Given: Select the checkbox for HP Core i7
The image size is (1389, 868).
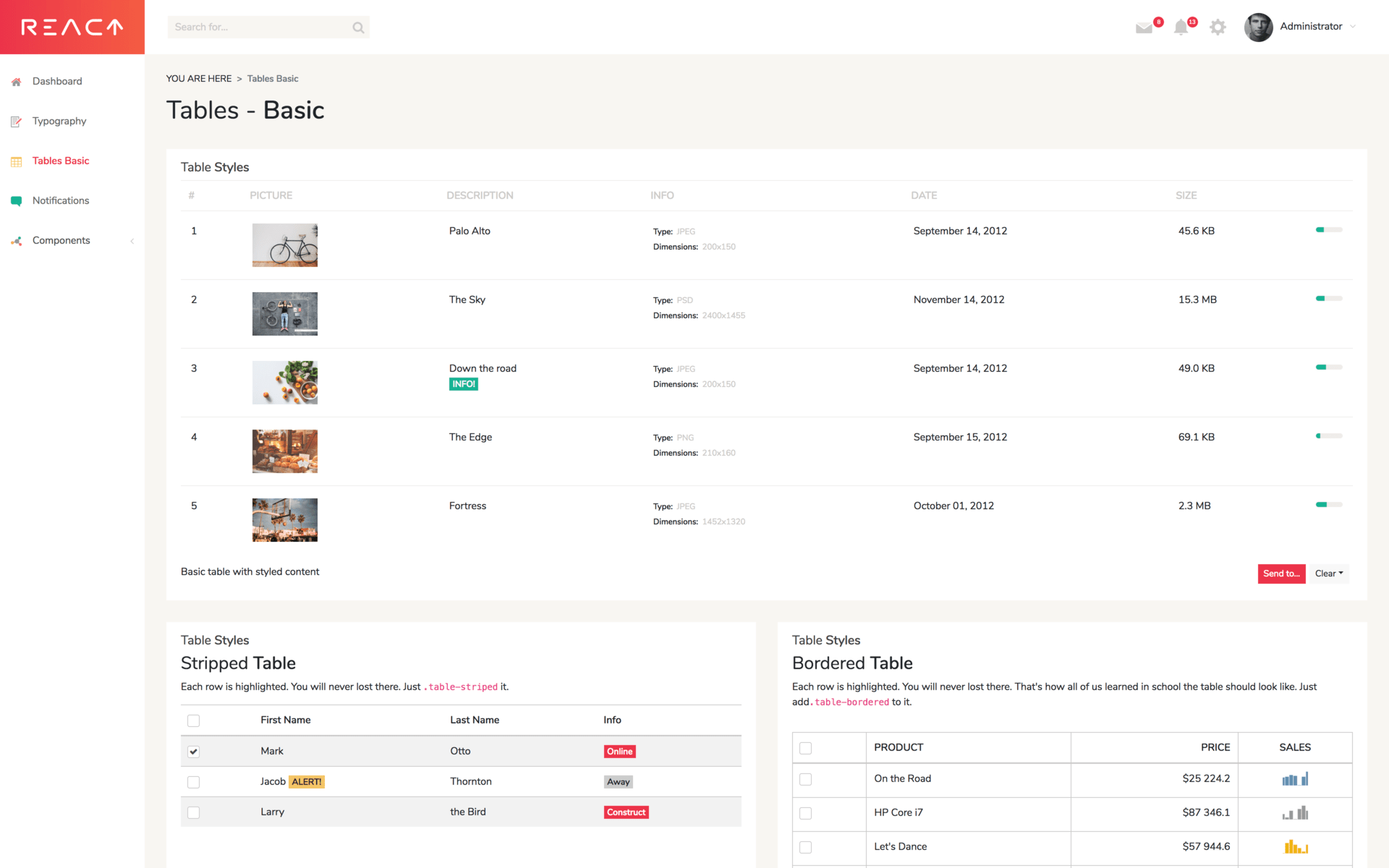Looking at the screenshot, I should [805, 813].
